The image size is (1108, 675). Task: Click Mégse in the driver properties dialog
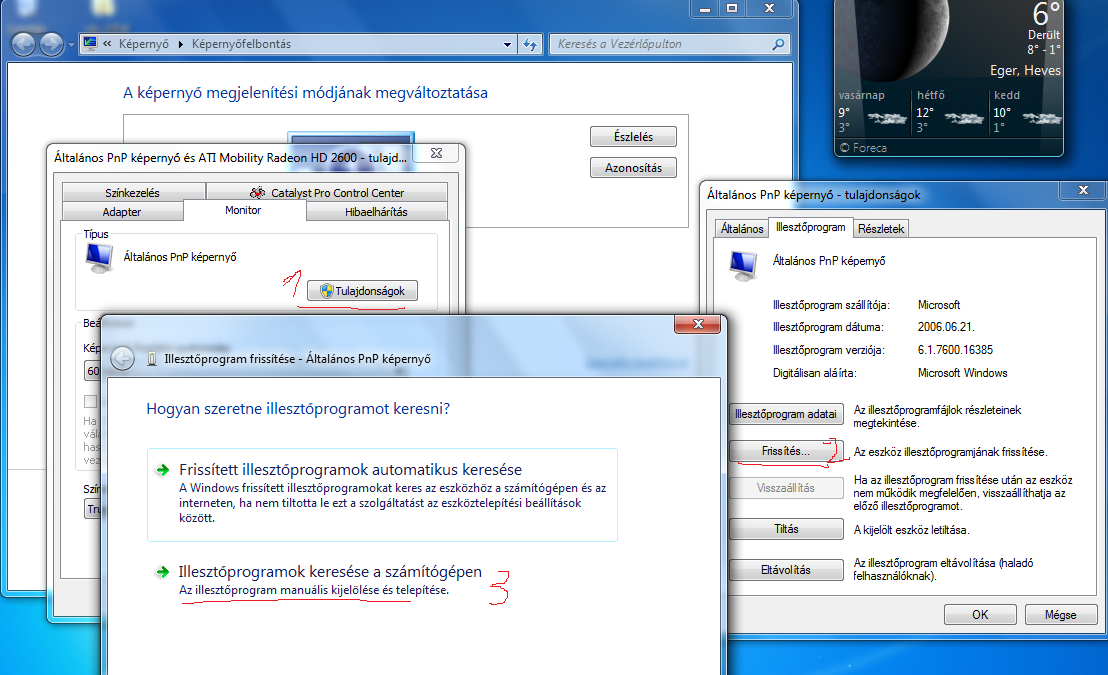(x=1061, y=614)
